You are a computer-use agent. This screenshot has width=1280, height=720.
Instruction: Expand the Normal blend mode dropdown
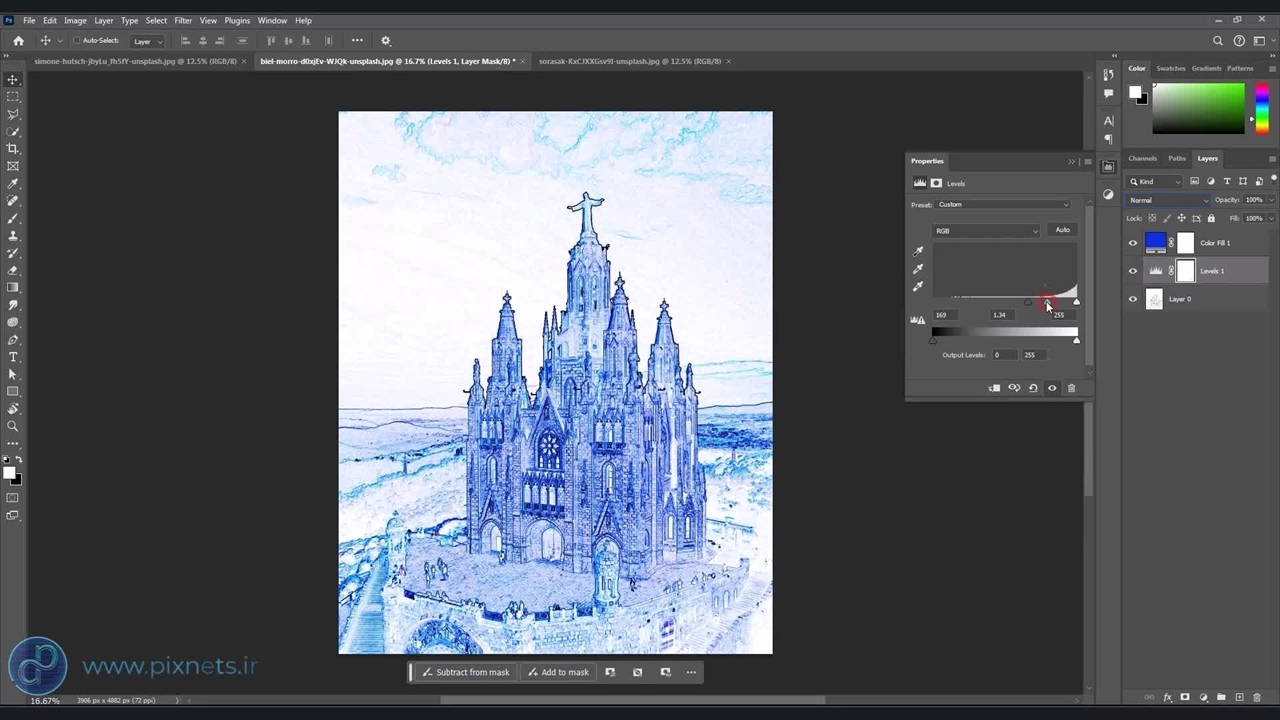1168,200
